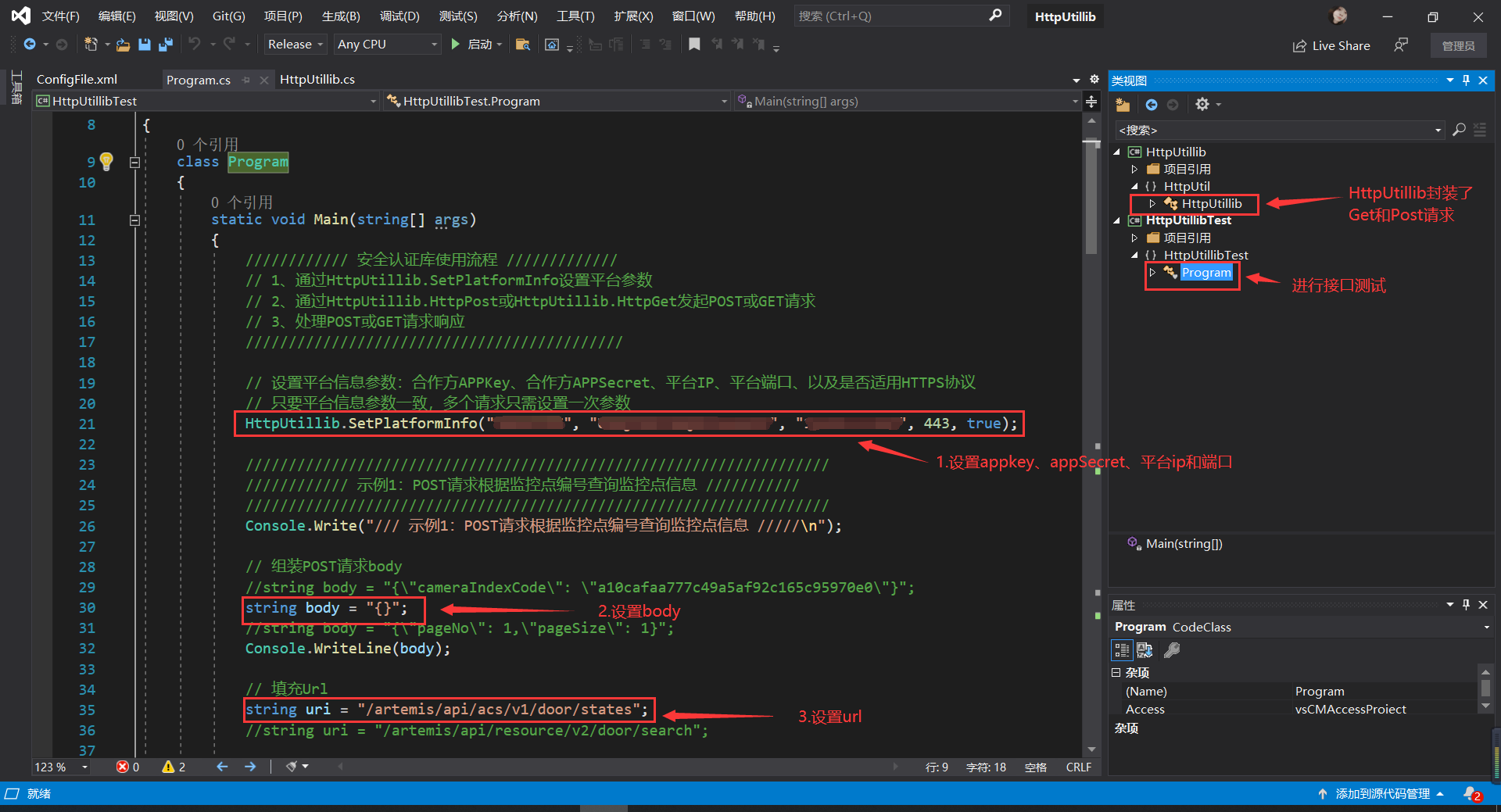The width and height of the screenshot is (1501, 812).
Task: Click the clear search icon in Class View
Action: (x=1480, y=130)
